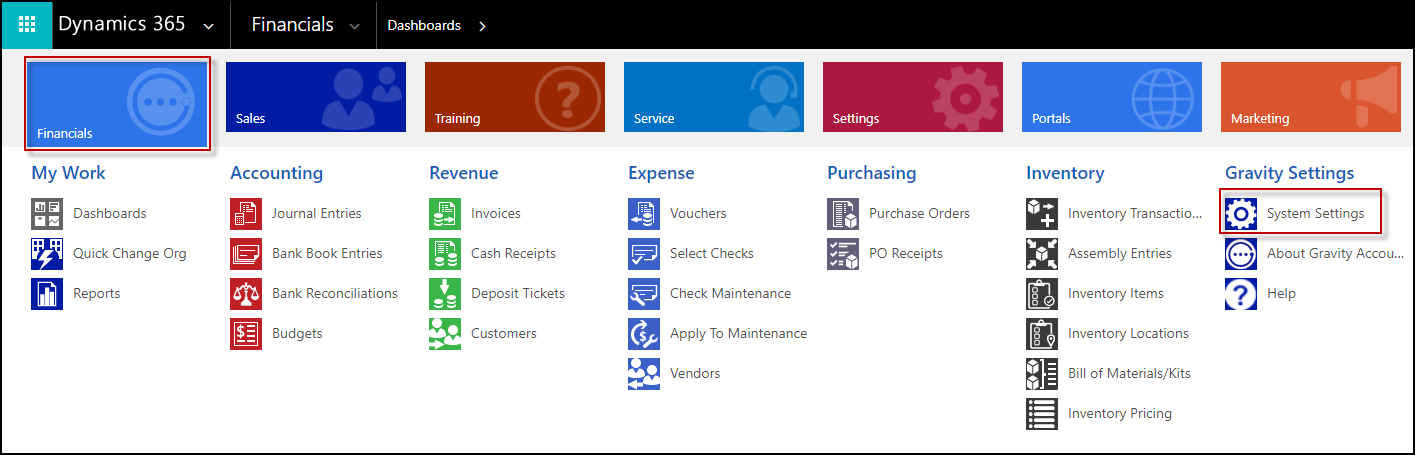Open the app launcher waffle icon
Image resolution: width=1415 pixels, height=455 pixels.
coord(27,25)
